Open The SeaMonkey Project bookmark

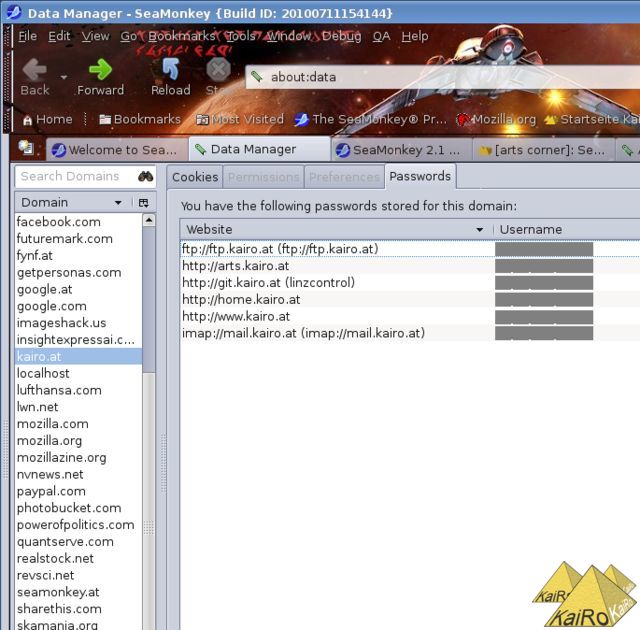point(371,119)
